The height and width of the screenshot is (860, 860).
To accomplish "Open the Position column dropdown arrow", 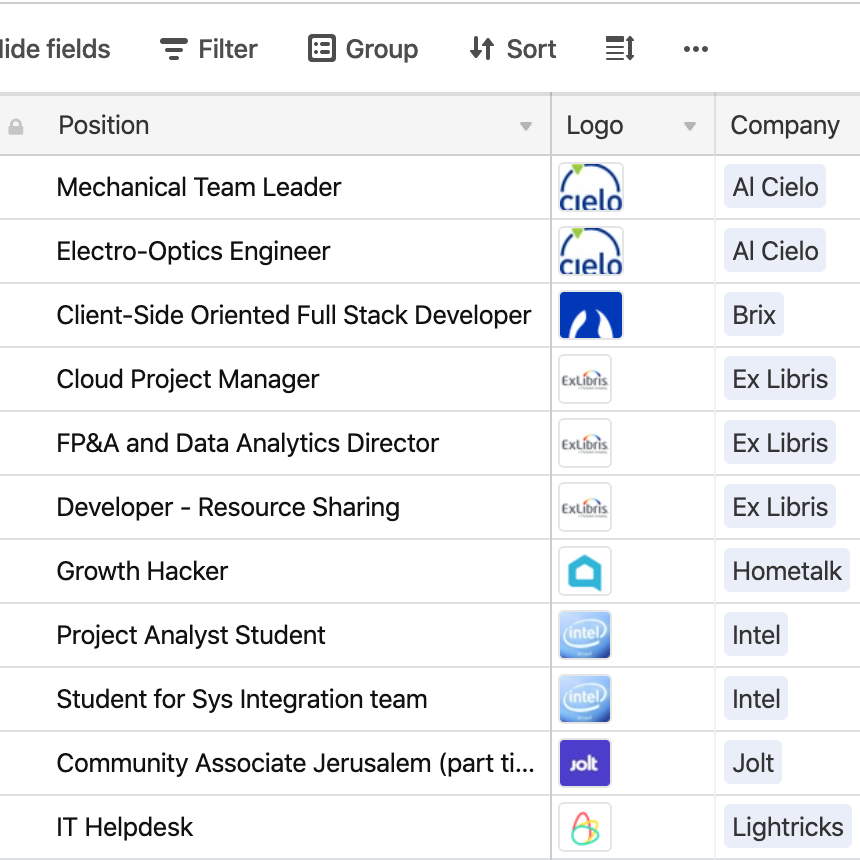I will (527, 127).
